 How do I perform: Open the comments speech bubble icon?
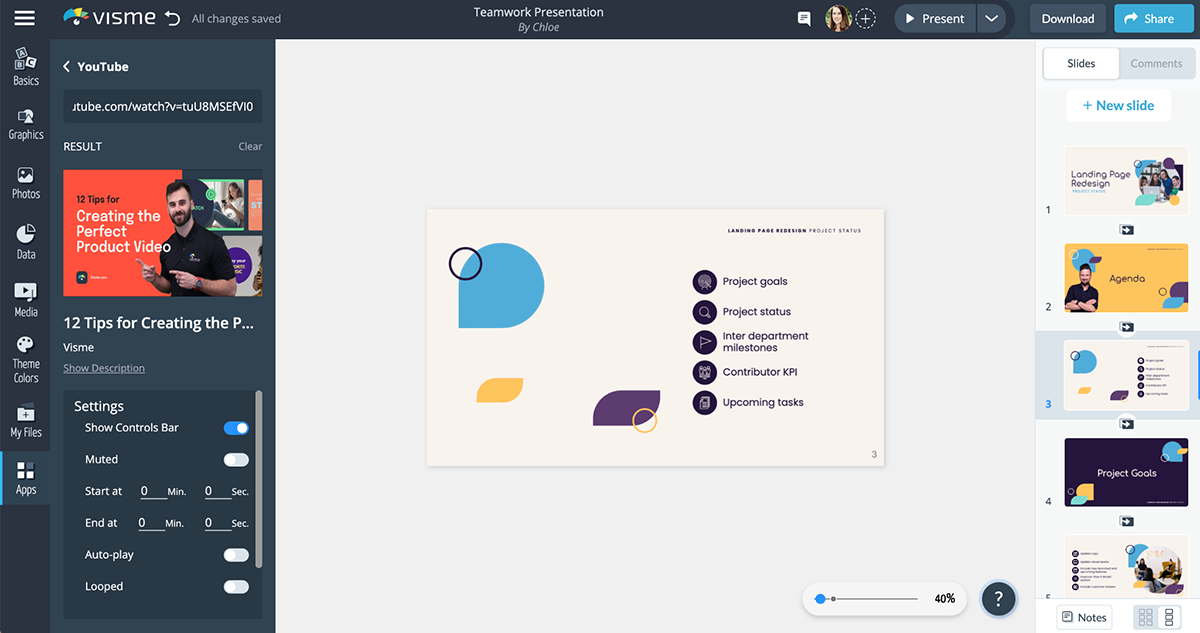(804, 18)
